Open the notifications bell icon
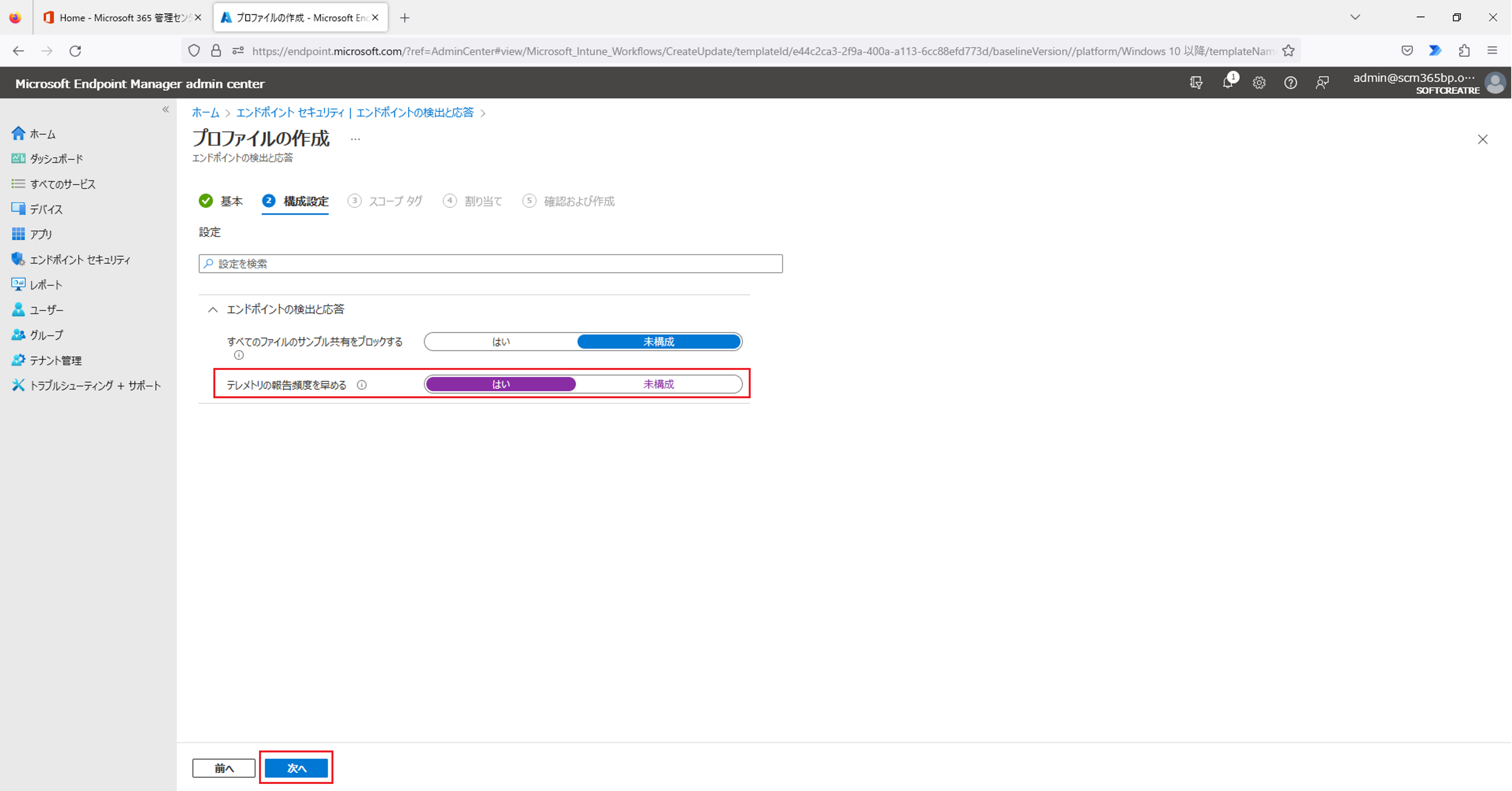The width and height of the screenshot is (1512, 791). coord(1227,83)
